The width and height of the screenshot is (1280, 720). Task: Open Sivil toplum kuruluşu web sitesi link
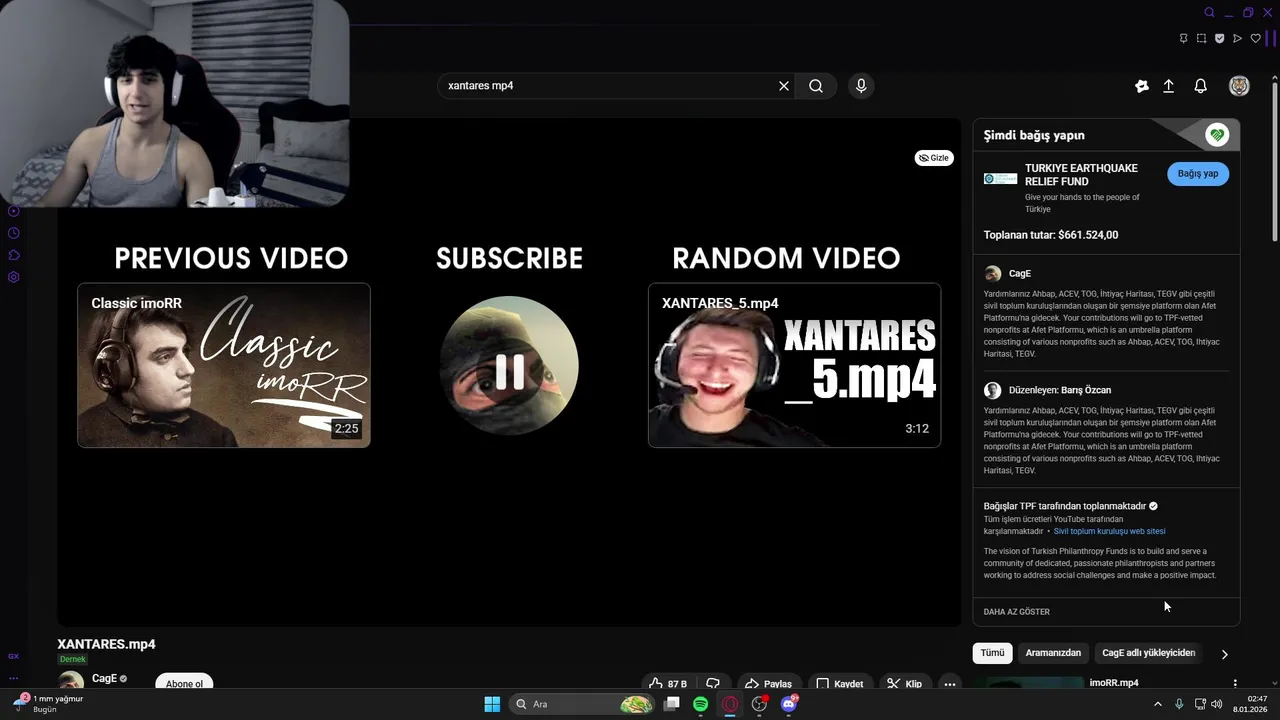(x=1109, y=531)
